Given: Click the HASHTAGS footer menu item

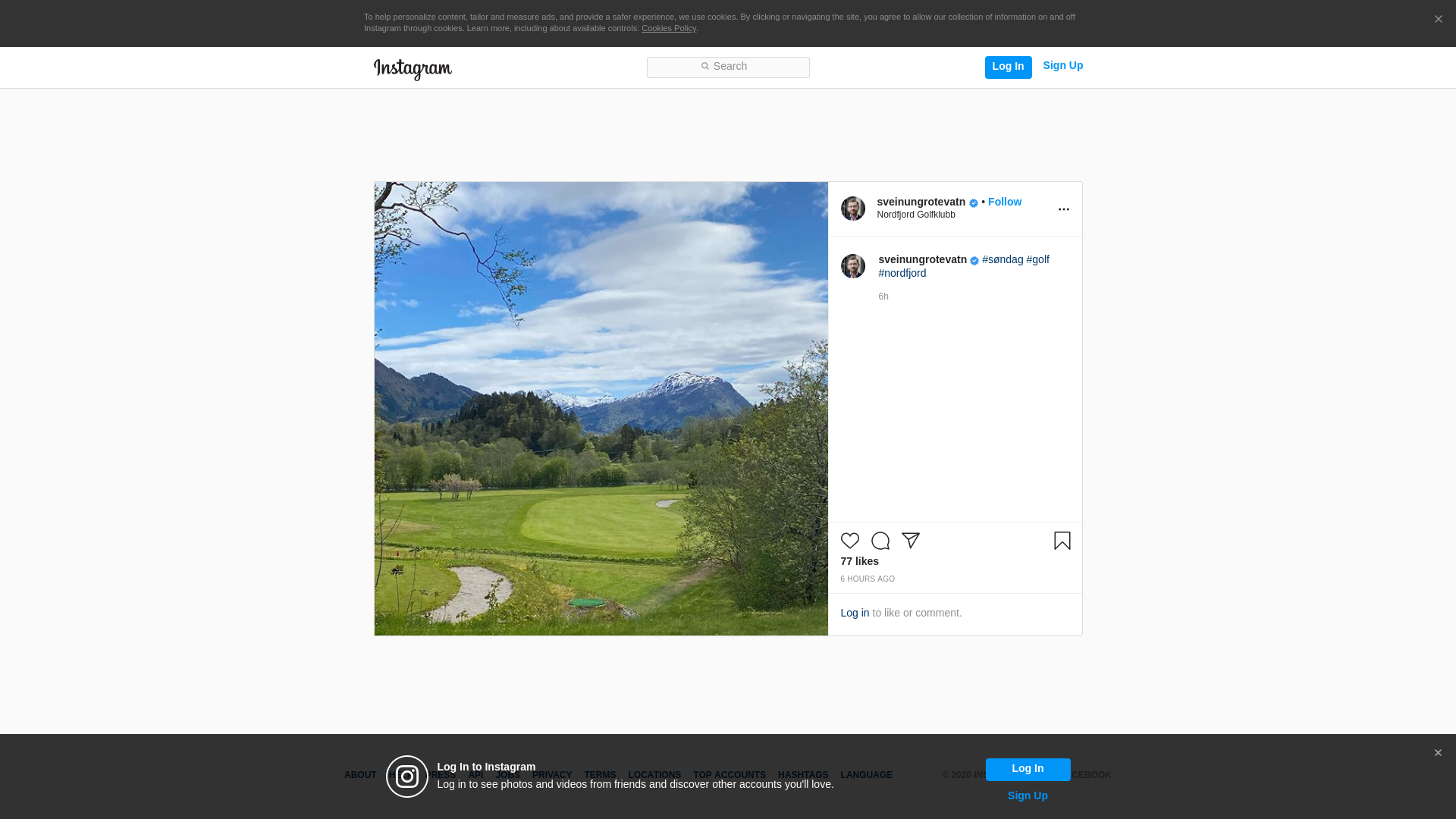Looking at the screenshot, I should [802, 775].
